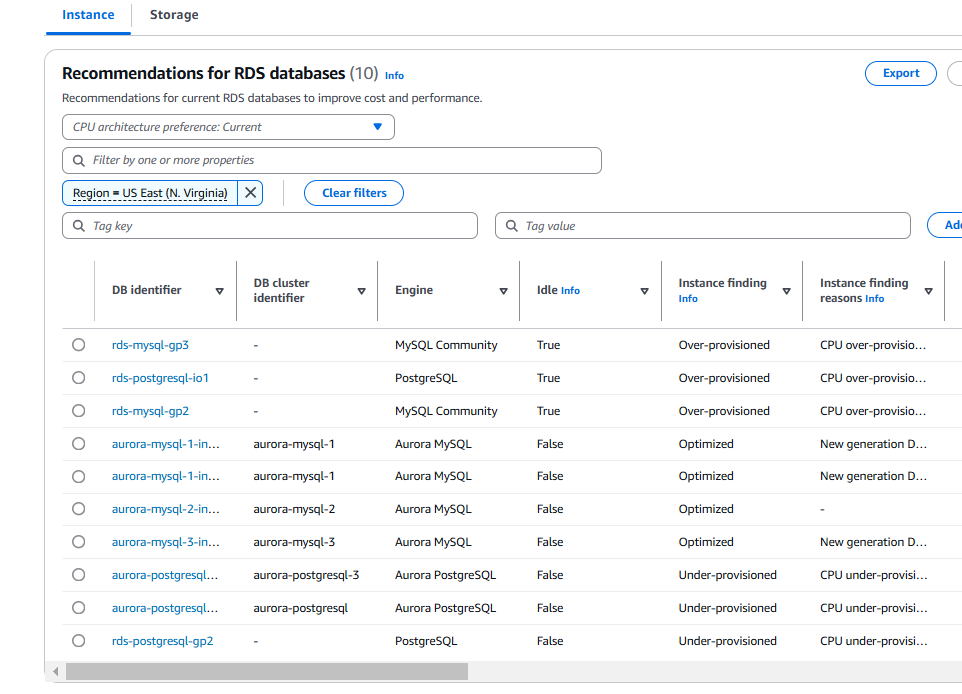This screenshot has height=694, width=962.
Task: Click the Info link near the recommendations heading
Action: coord(394,75)
